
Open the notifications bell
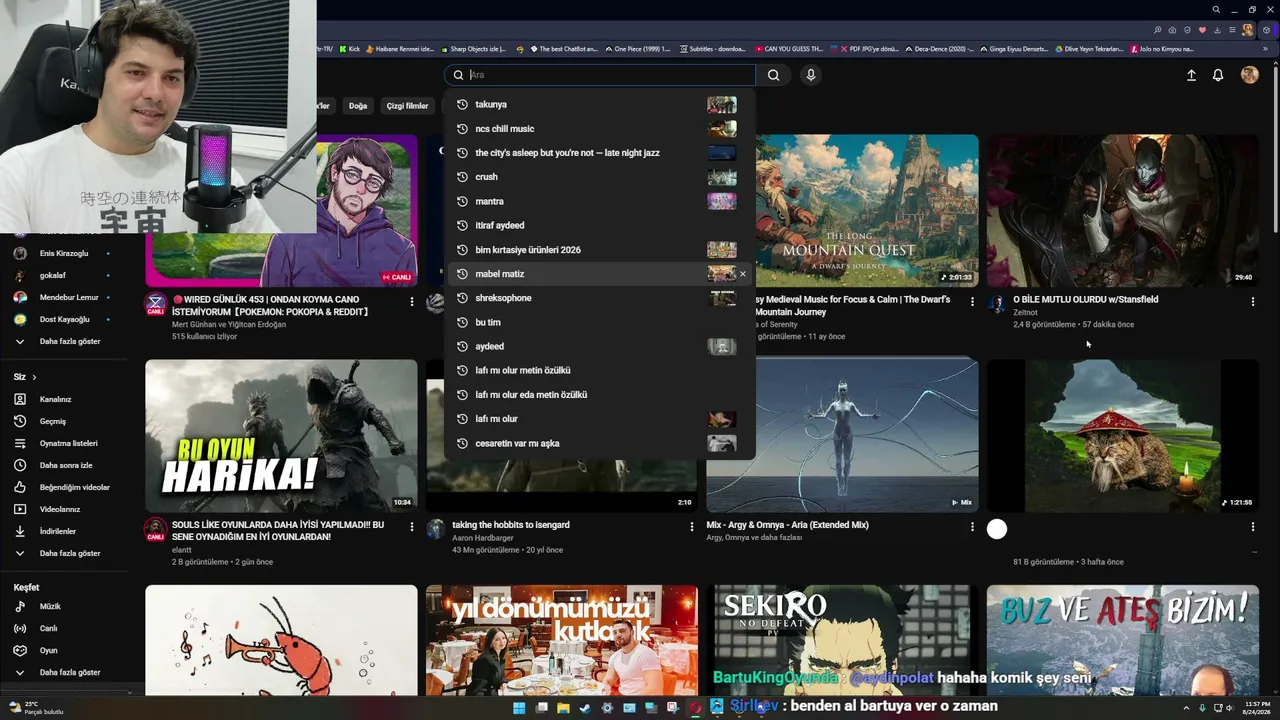pyautogui.click(x=1218, y=75)
